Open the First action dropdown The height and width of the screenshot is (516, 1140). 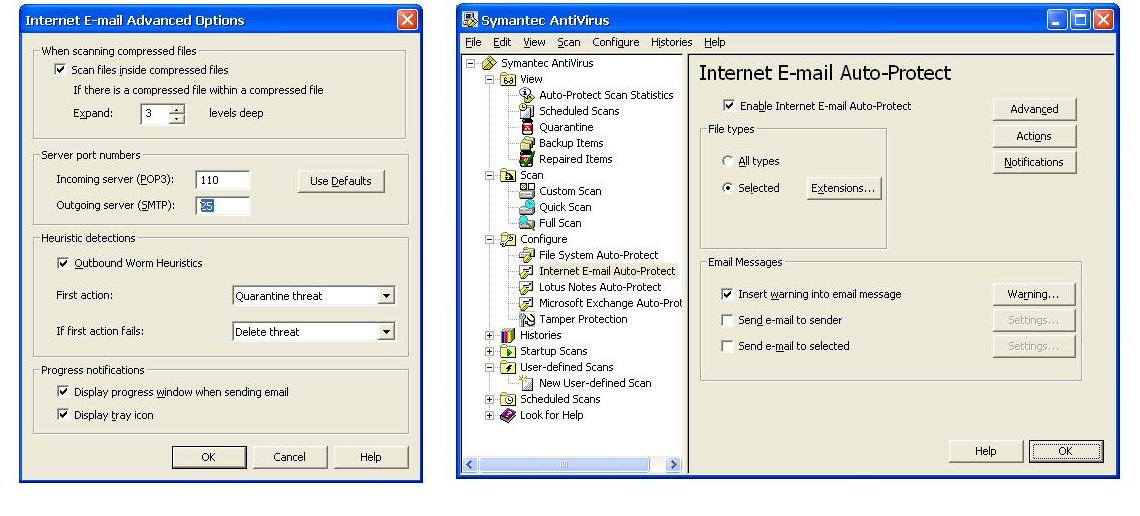tap(387, 296)
